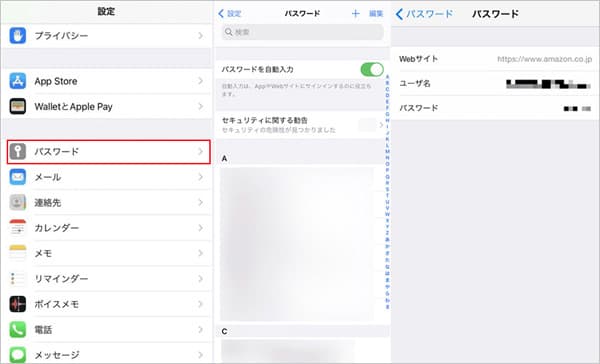Tap the パスワード value row in detail
Screen dimensions: 600x364
495,108
